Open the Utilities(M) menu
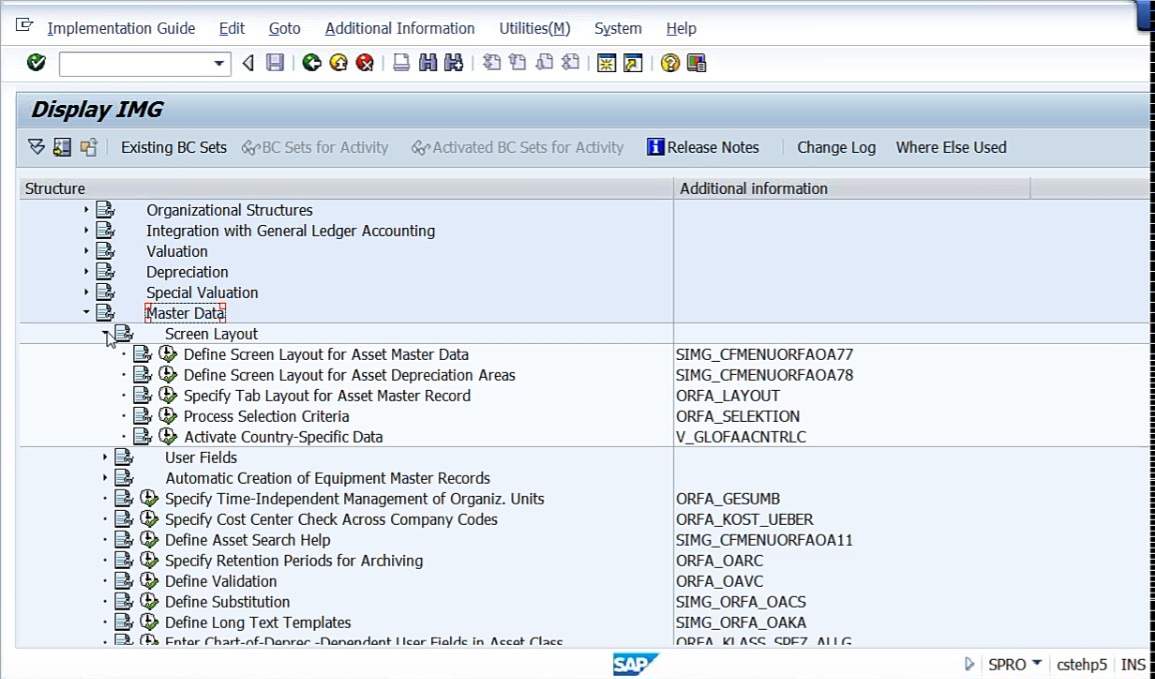The width and height of the screenshot is (1155, 679). [x=535, y=29]
